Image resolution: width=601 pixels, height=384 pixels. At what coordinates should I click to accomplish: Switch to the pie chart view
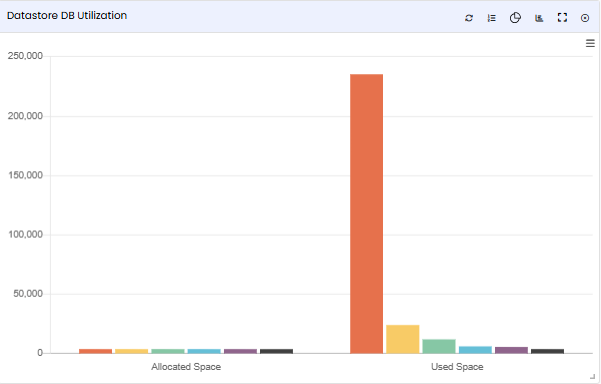click(515, 18)
